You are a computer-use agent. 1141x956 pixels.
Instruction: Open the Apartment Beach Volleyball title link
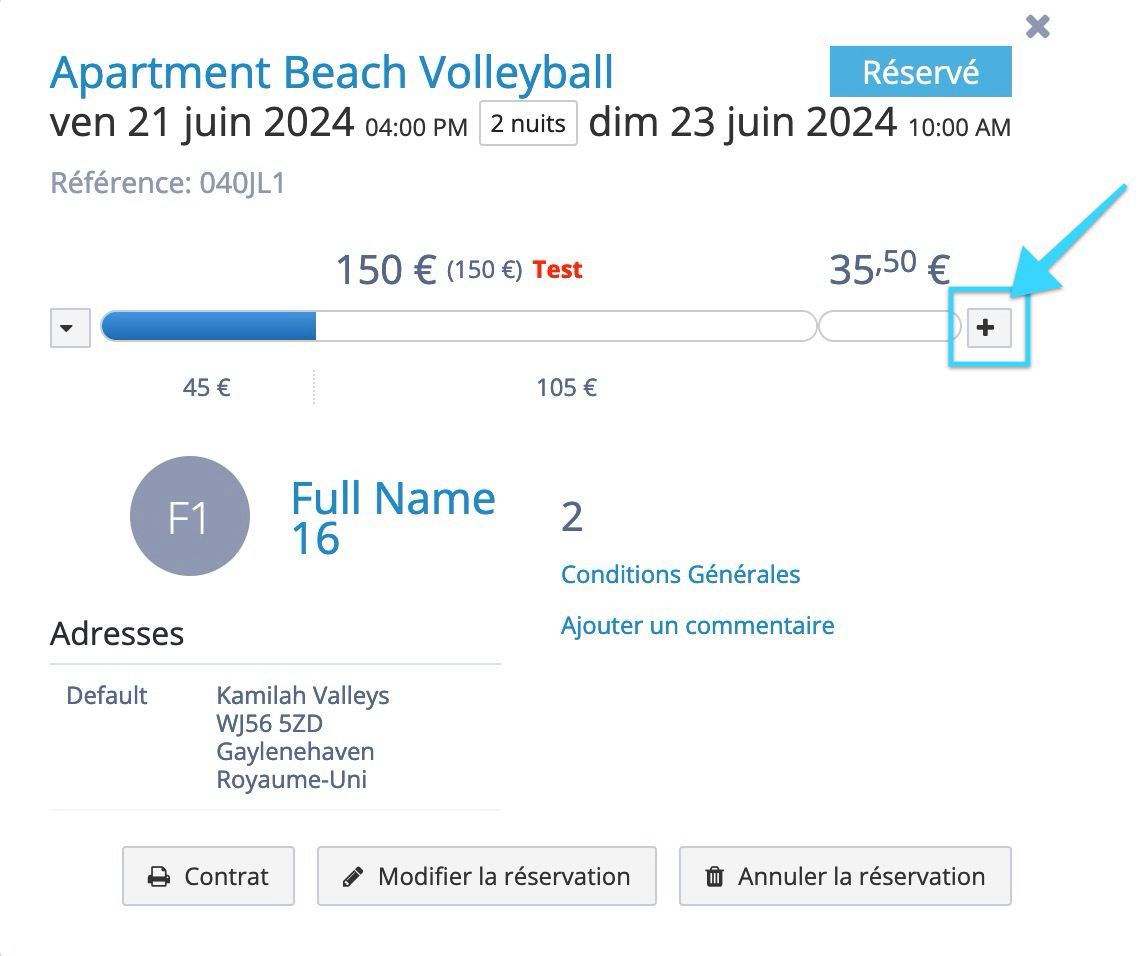coord(332,72)
